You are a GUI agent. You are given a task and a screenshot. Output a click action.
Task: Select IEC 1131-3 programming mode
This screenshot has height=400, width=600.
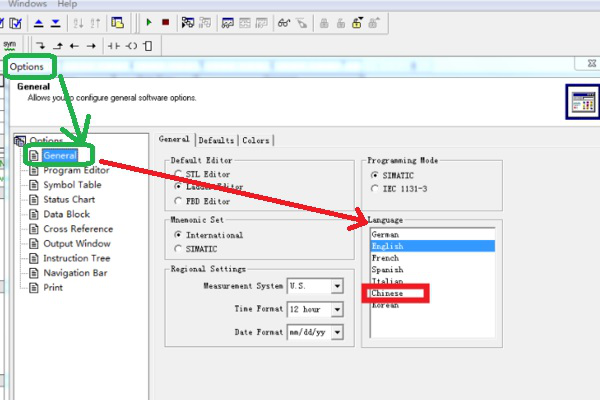[374, 186]
